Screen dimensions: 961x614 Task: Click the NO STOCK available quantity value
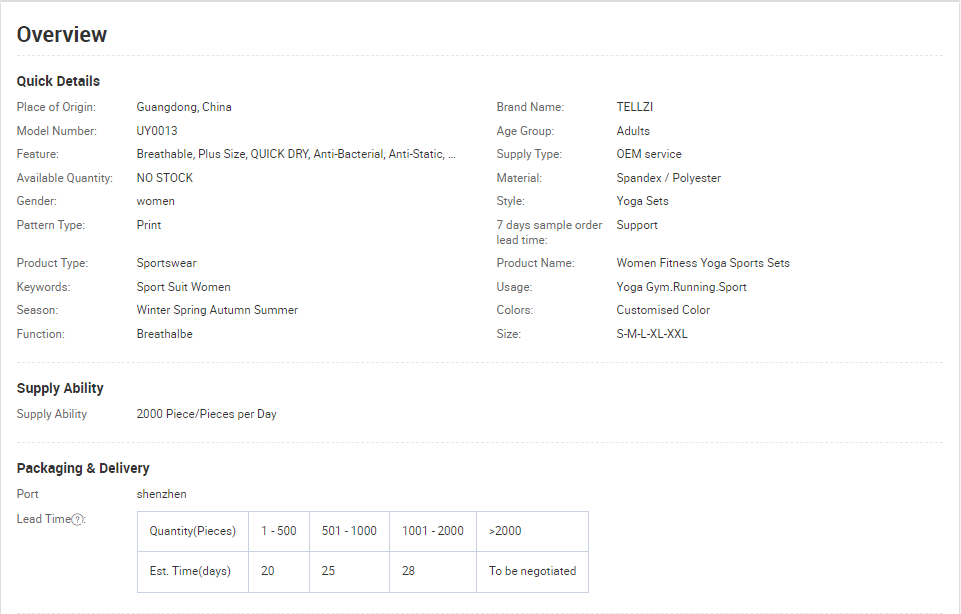click(x=165, y=178)
